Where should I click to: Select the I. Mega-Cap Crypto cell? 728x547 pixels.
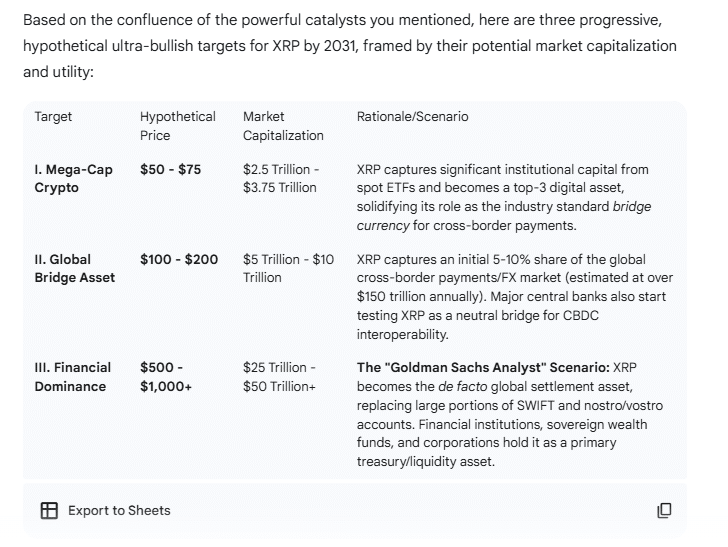pos(73,178)
